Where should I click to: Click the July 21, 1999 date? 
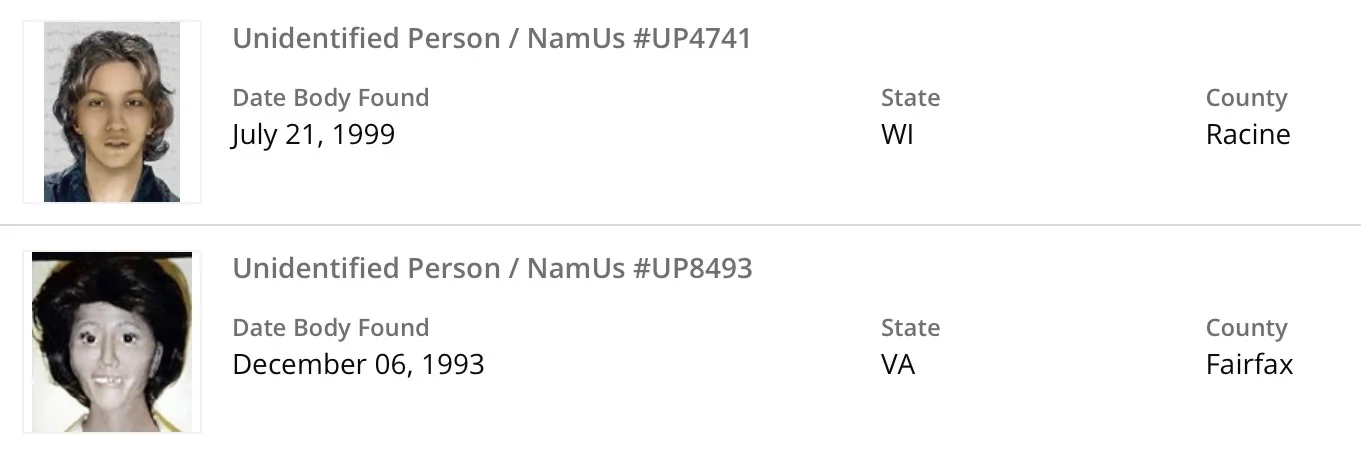pos(313,134)
